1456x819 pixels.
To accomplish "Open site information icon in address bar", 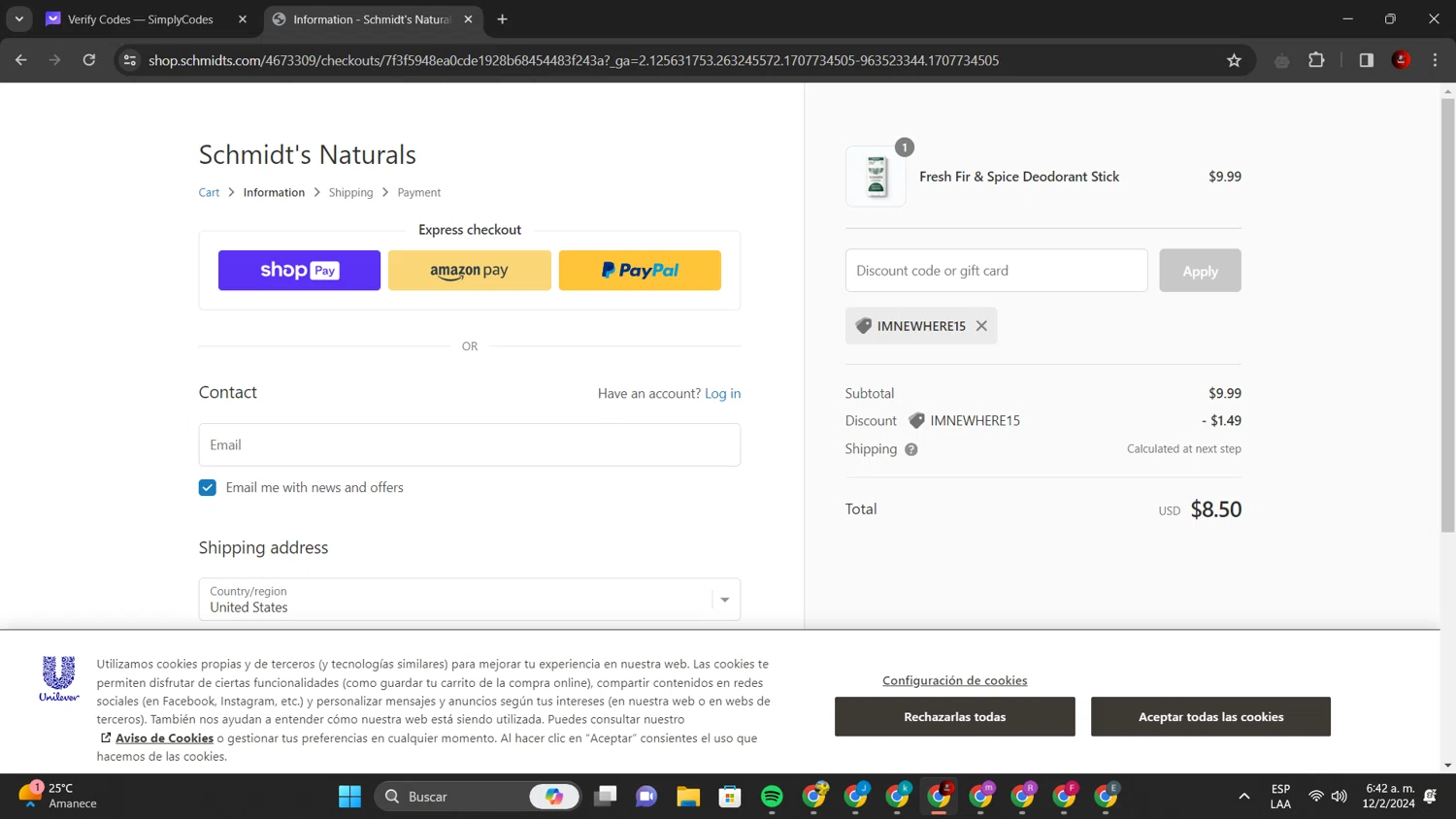I will (129, 60).
